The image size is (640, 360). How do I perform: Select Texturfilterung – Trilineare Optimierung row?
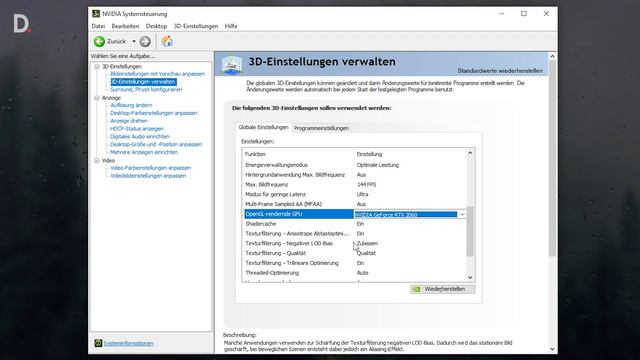[x=355, y=263]
